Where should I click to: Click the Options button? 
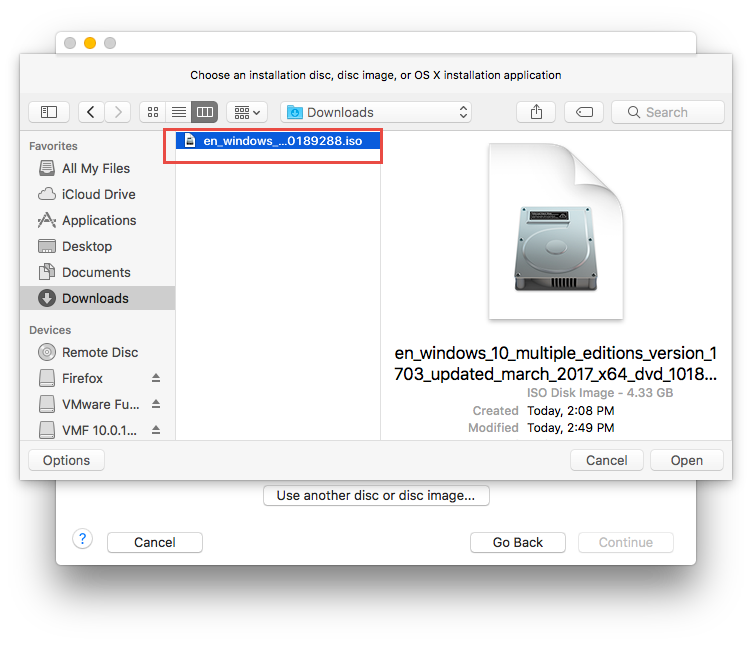point(66,460)
